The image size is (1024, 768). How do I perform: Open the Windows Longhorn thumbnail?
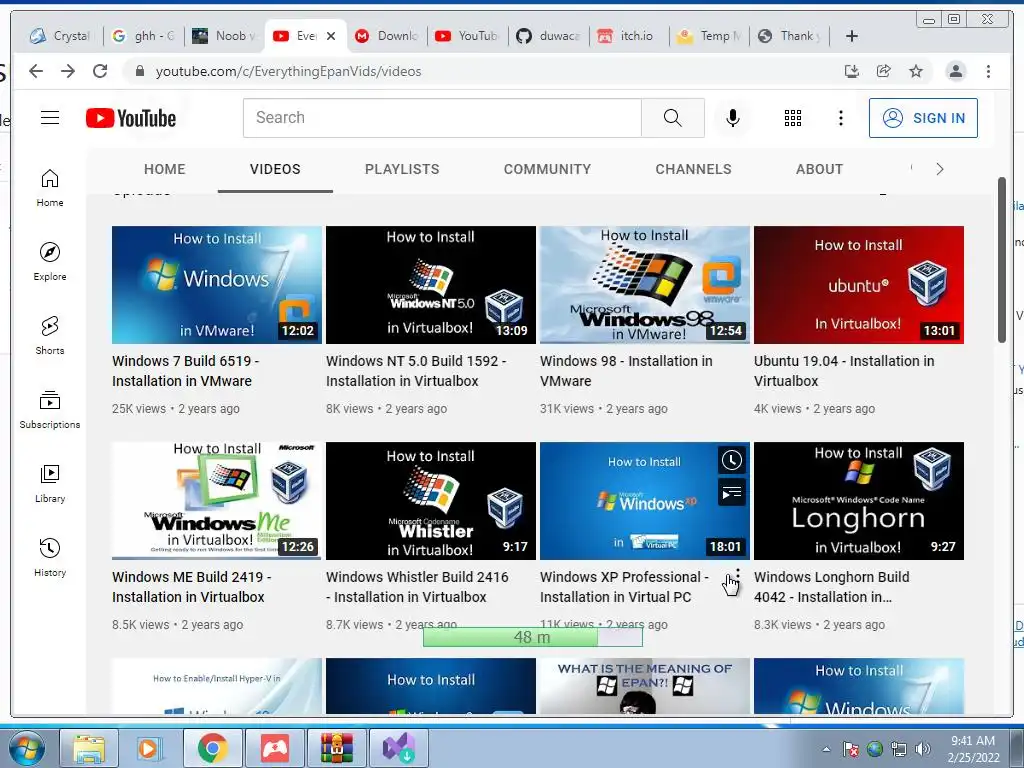tap(859, 501)
